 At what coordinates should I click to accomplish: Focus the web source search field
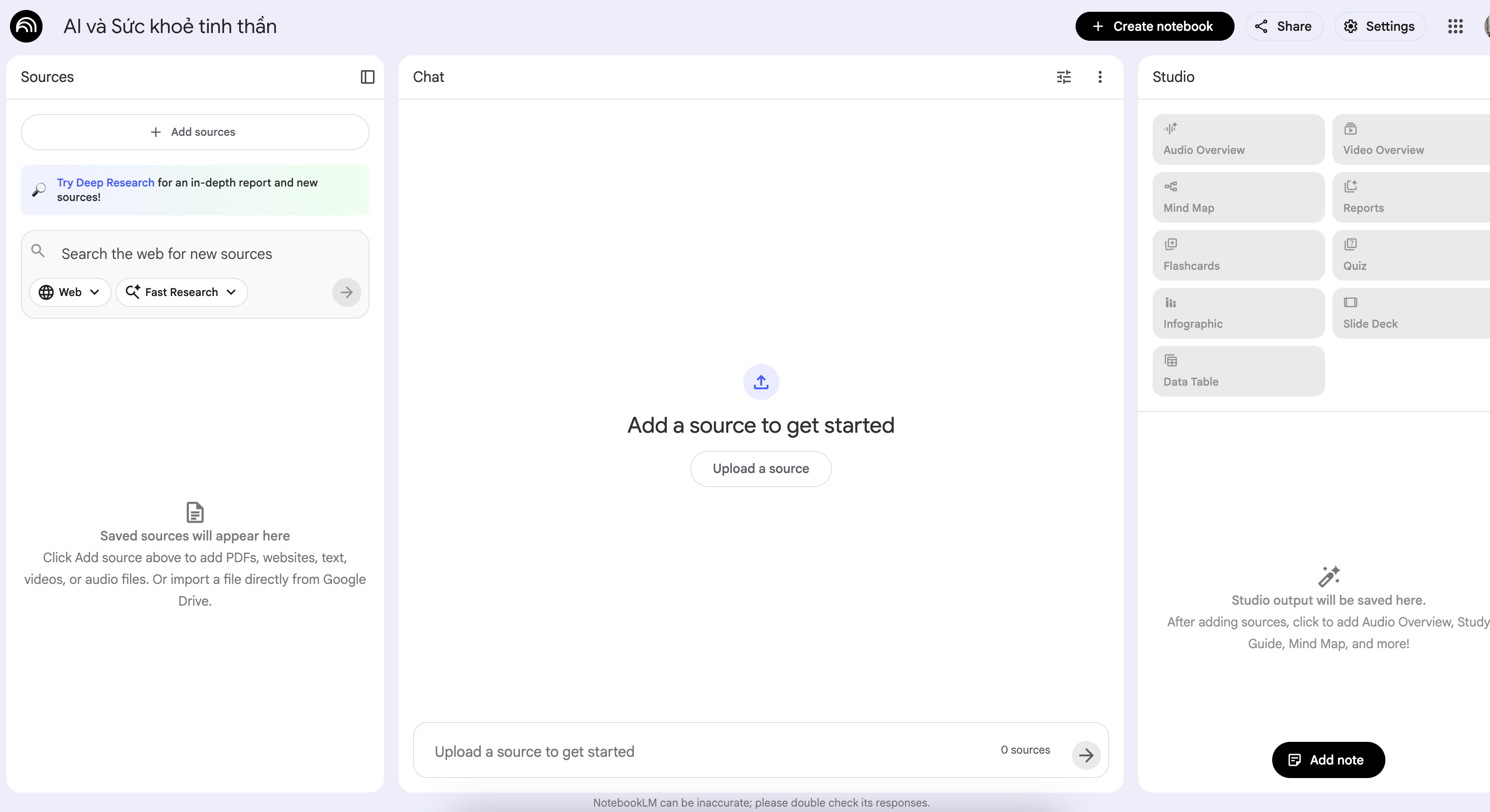click(197, 254)
